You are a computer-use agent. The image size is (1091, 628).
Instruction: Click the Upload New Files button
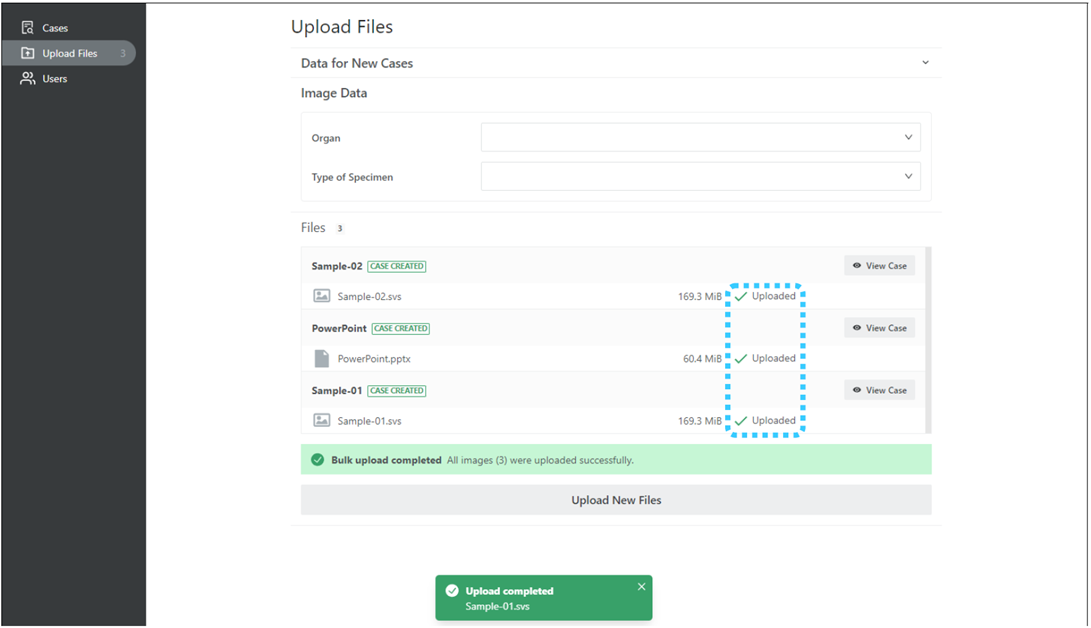(x=616, y=500)
